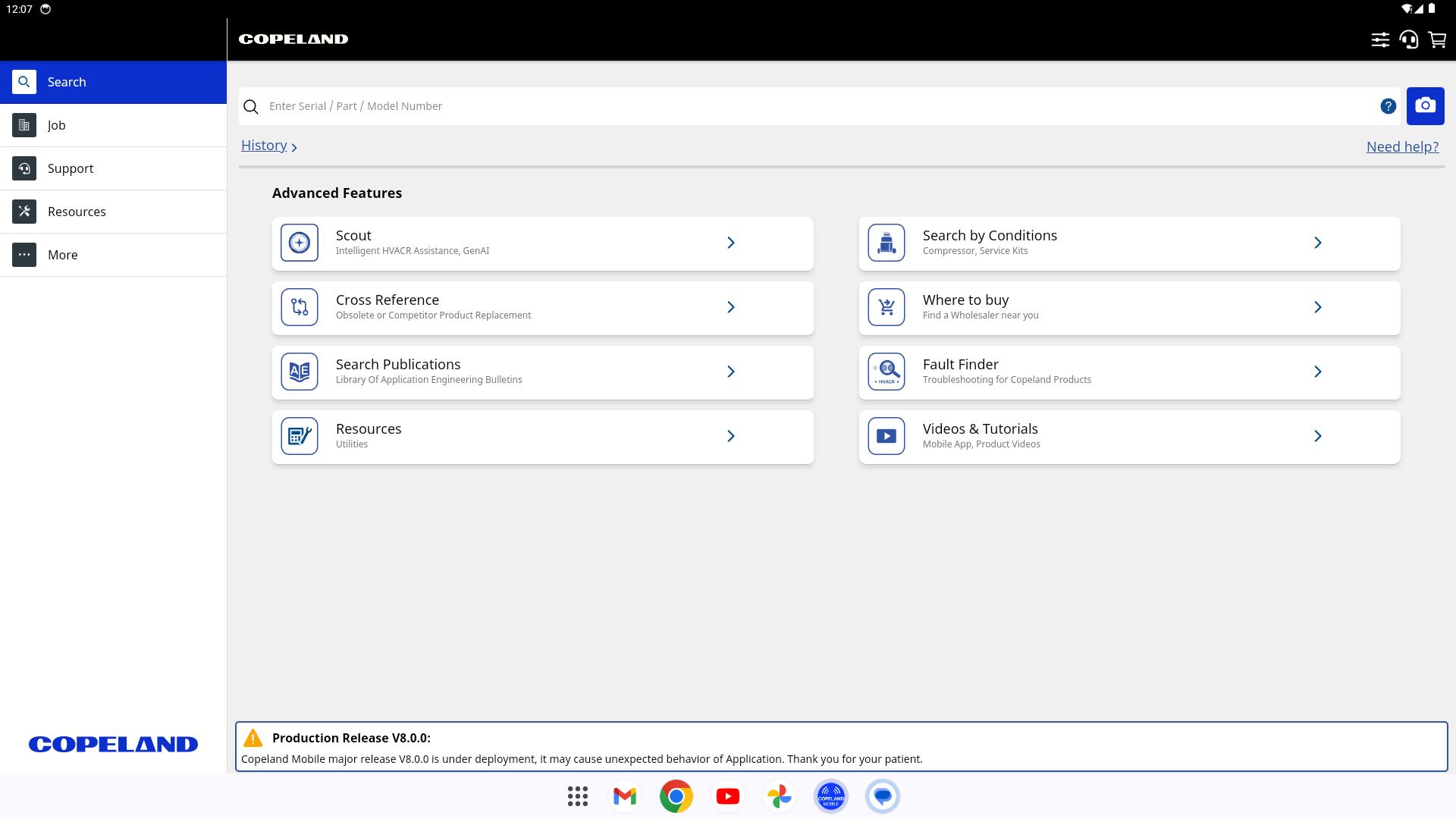Open Messages app in taskbar
Screen dimensions: 1456x819
coord(883,796)
